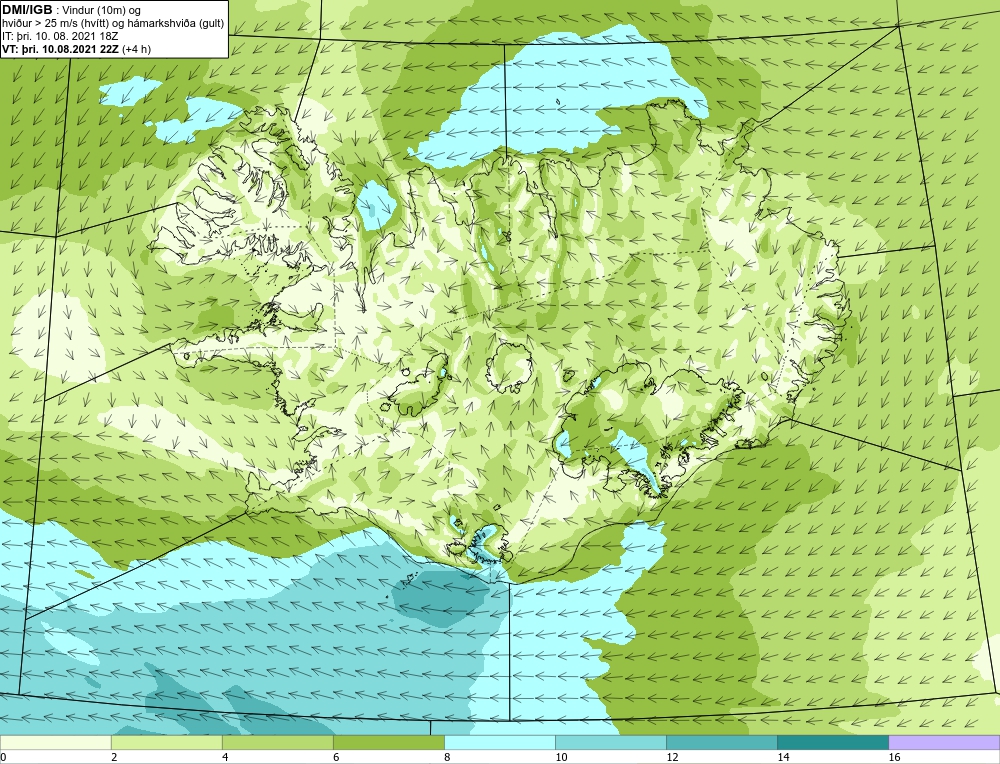Viewport: 1000px width, 764px height.
Task: Click the light green 2–4 m/s legend swatch
Action: pyautogui.click(x=166, y=742)
